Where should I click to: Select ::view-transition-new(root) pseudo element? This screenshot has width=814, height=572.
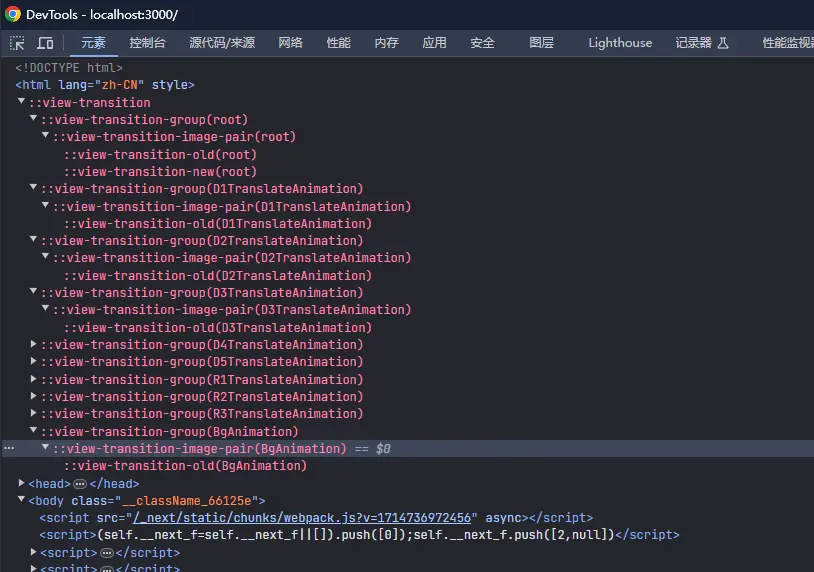point(160,172)
